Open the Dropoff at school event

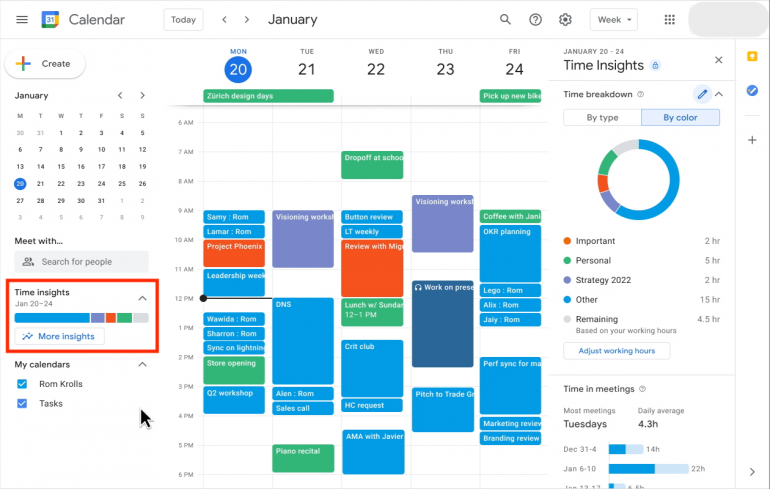click(x=372, y=165)
